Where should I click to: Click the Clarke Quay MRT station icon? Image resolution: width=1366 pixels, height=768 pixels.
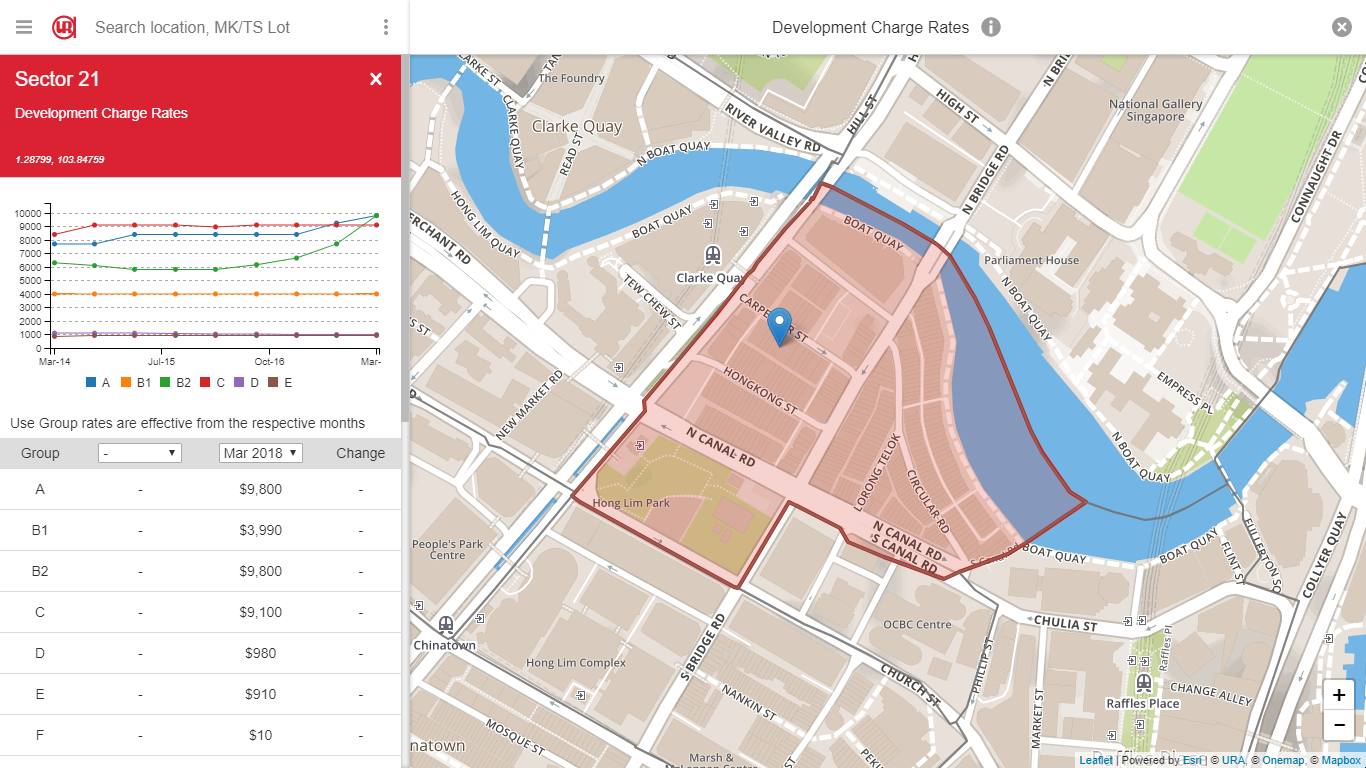click(712, 255)
